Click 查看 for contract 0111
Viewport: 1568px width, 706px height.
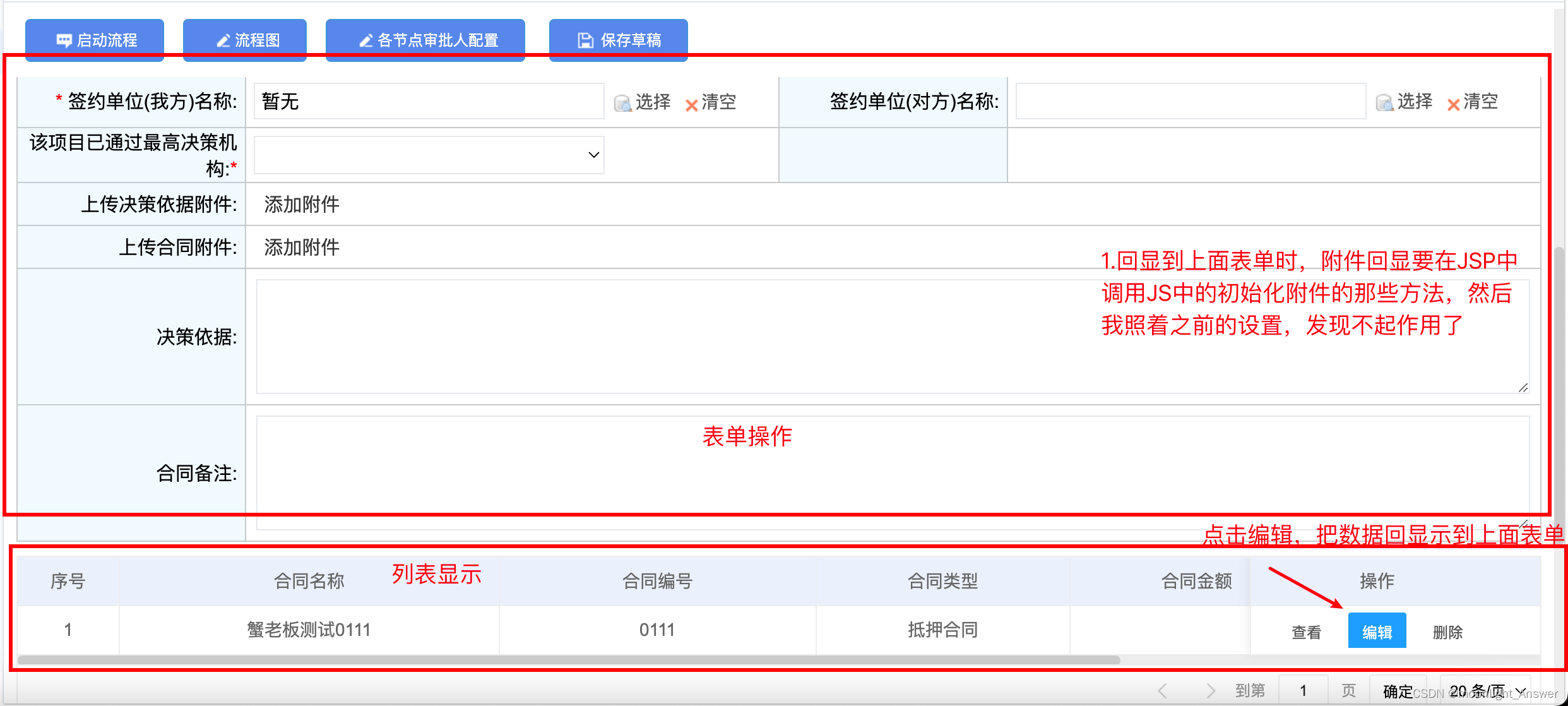[x=1306, y=631]
